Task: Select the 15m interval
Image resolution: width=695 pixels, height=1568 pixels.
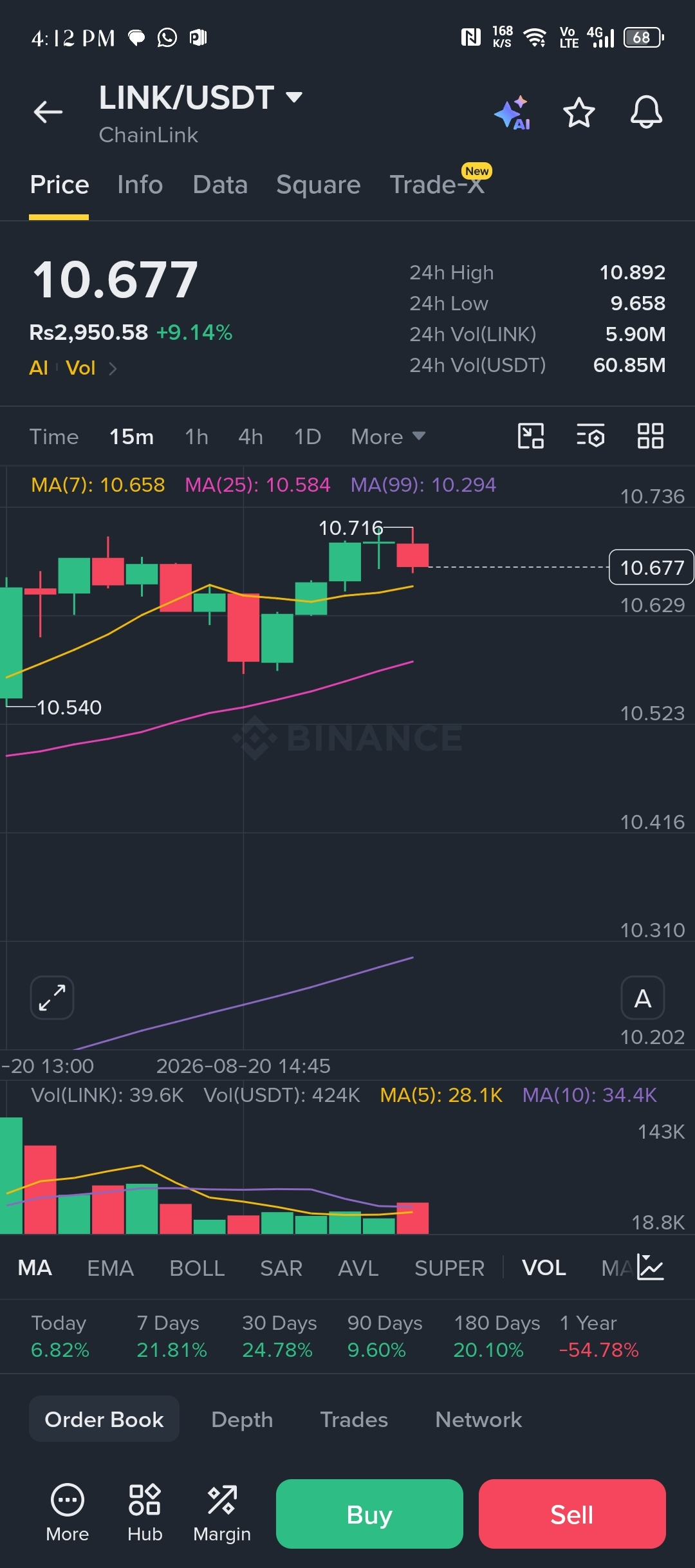Action: tap(131, 436)
